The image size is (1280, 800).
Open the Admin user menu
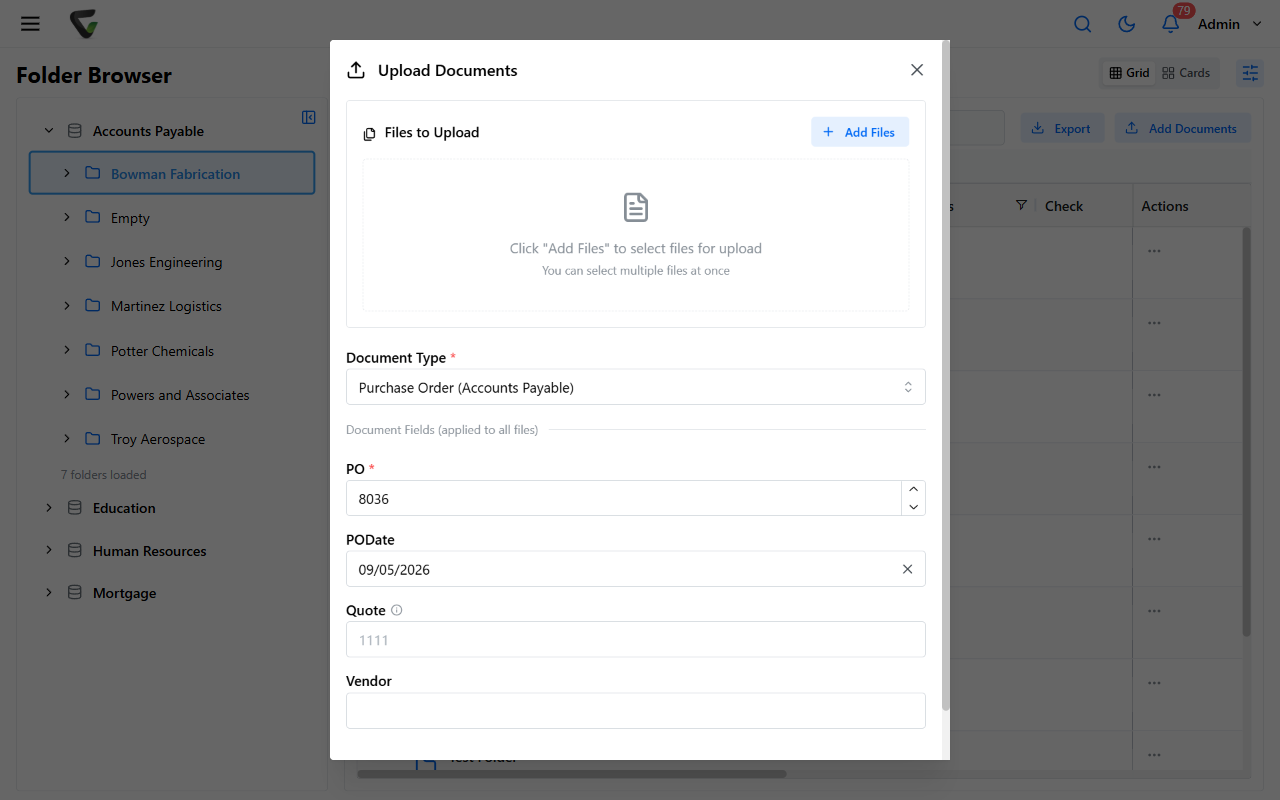1230,24
